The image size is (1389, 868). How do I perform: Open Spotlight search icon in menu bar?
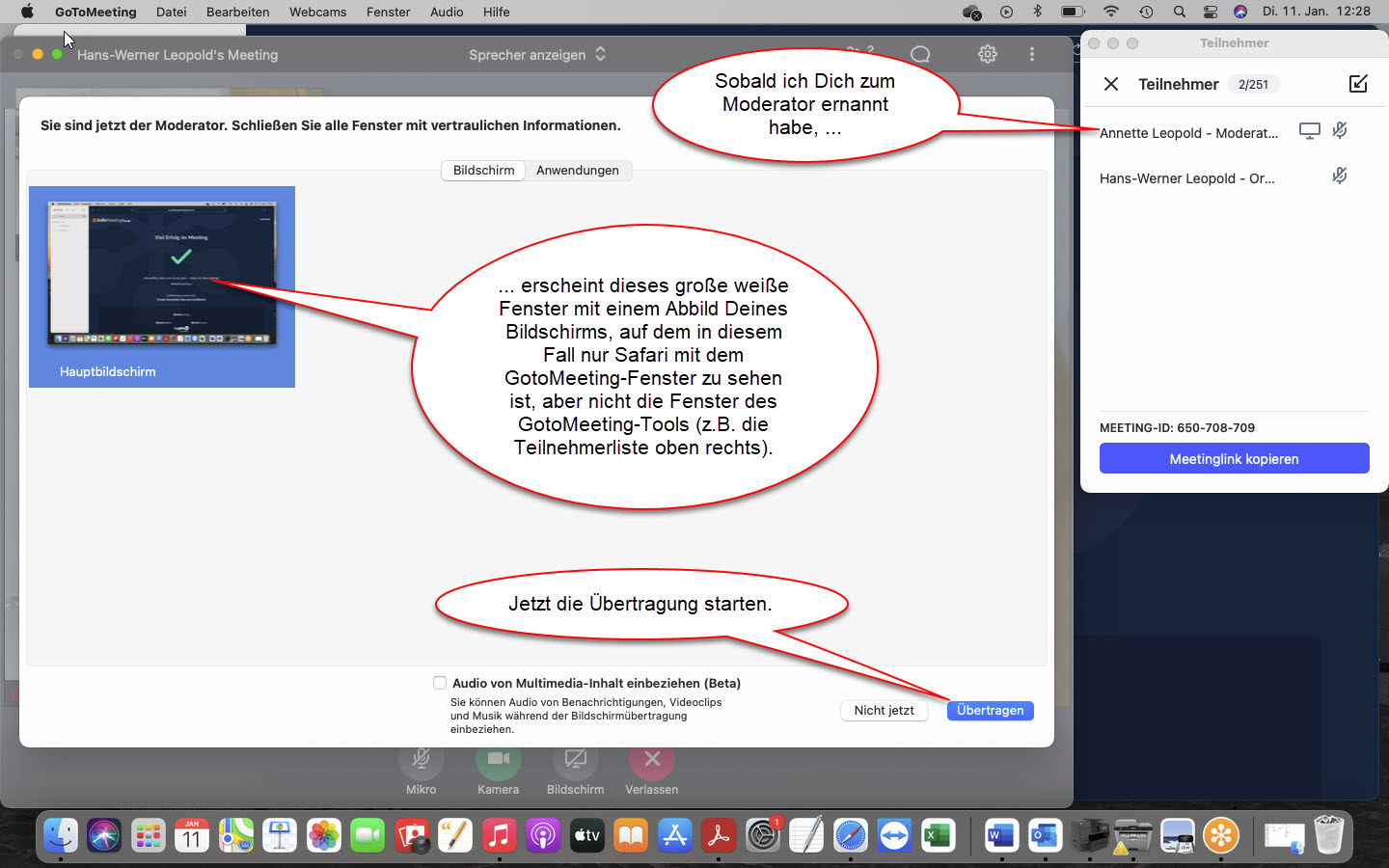(x=1179, y=12)
